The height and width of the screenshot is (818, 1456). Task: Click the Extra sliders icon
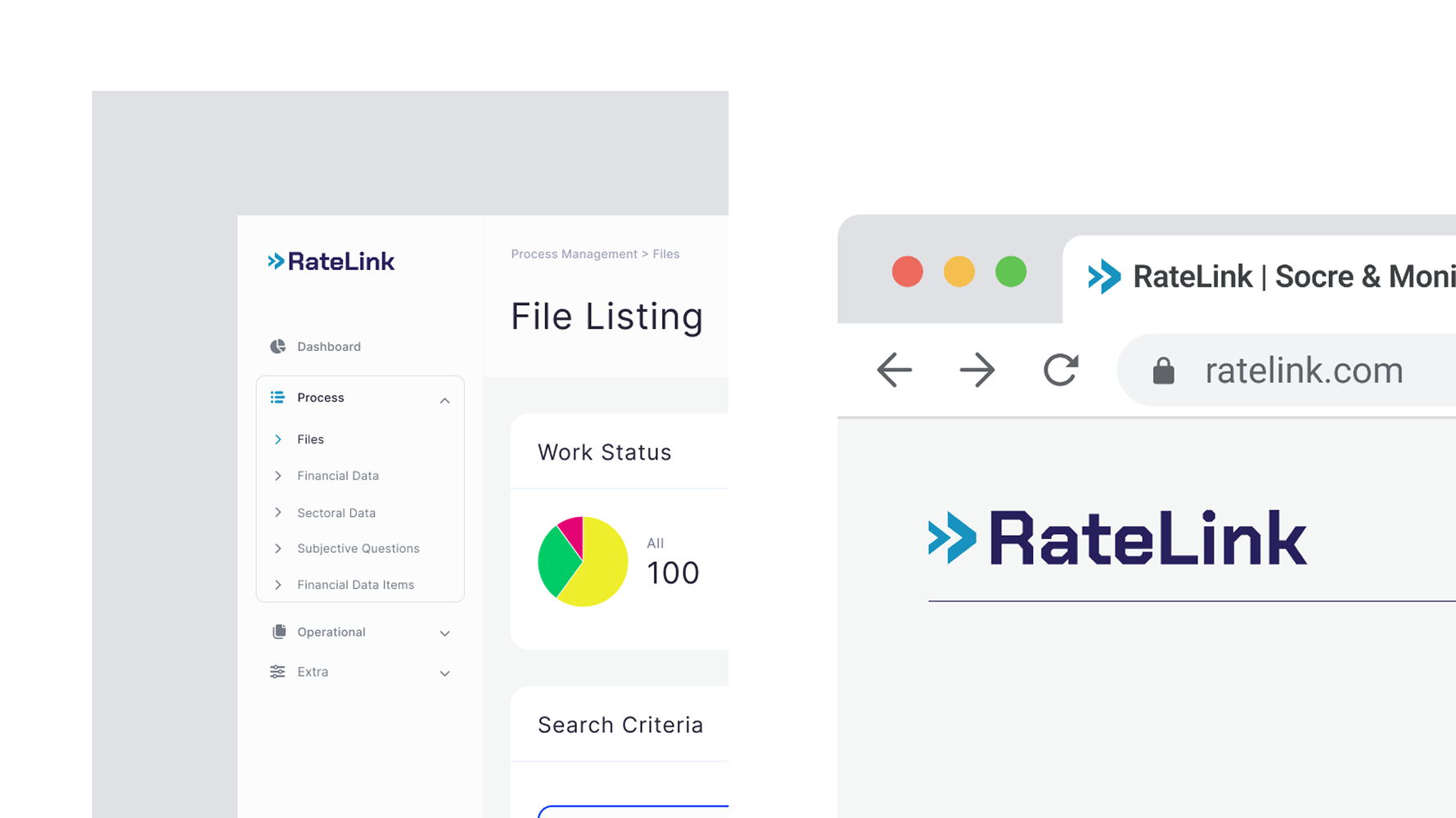(277, 672)
